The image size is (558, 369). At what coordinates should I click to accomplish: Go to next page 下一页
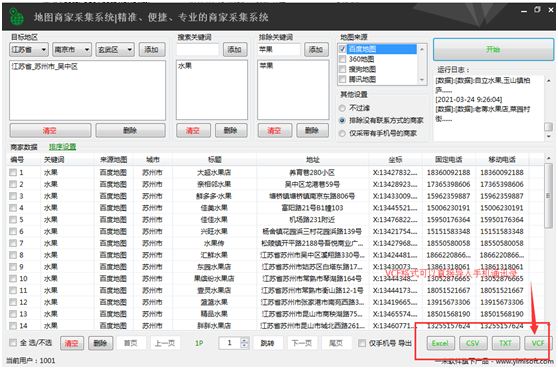click(302, 343)
